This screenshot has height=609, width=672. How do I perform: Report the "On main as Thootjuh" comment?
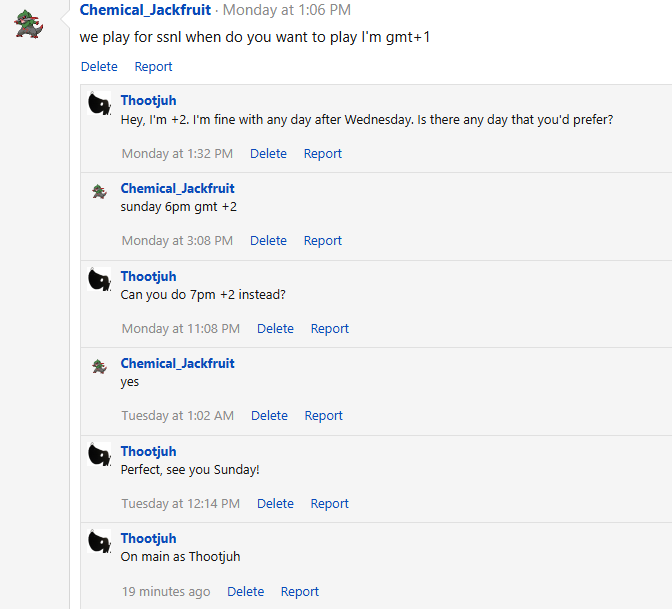[299, 592]
